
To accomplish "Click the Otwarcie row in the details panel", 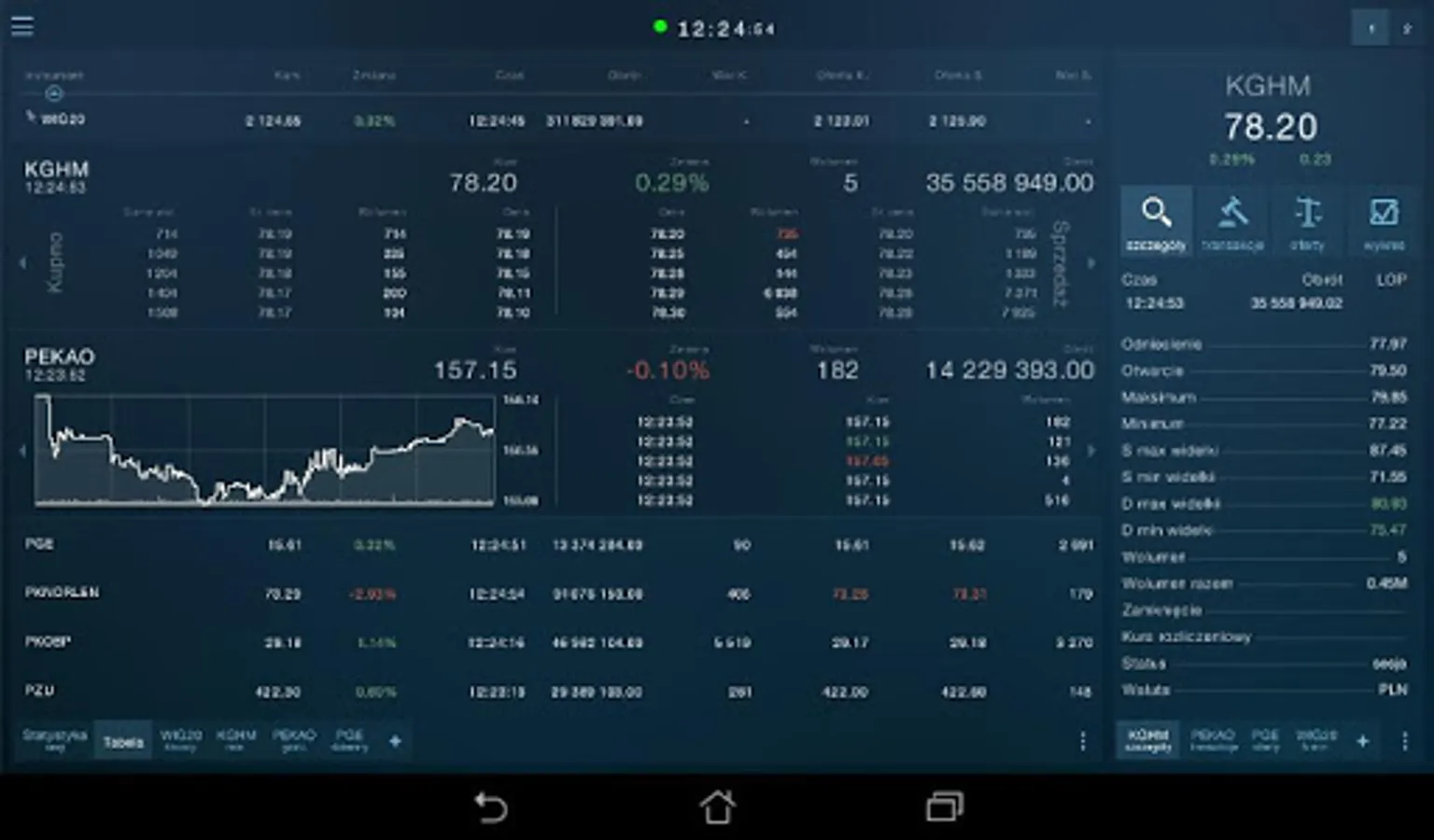I will click(x=1264, y=371).
